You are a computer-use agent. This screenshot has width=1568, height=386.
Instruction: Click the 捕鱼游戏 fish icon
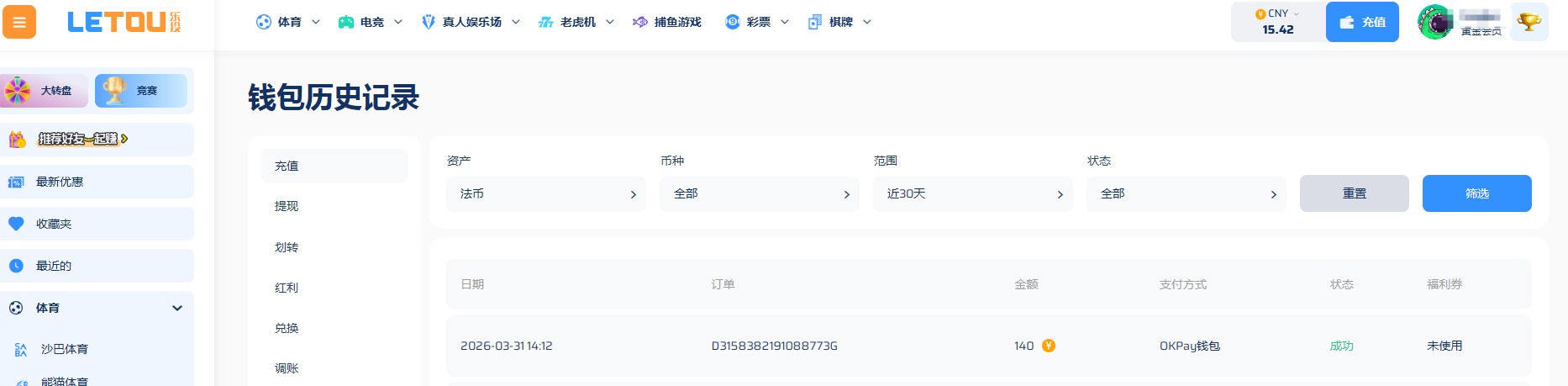639,22
